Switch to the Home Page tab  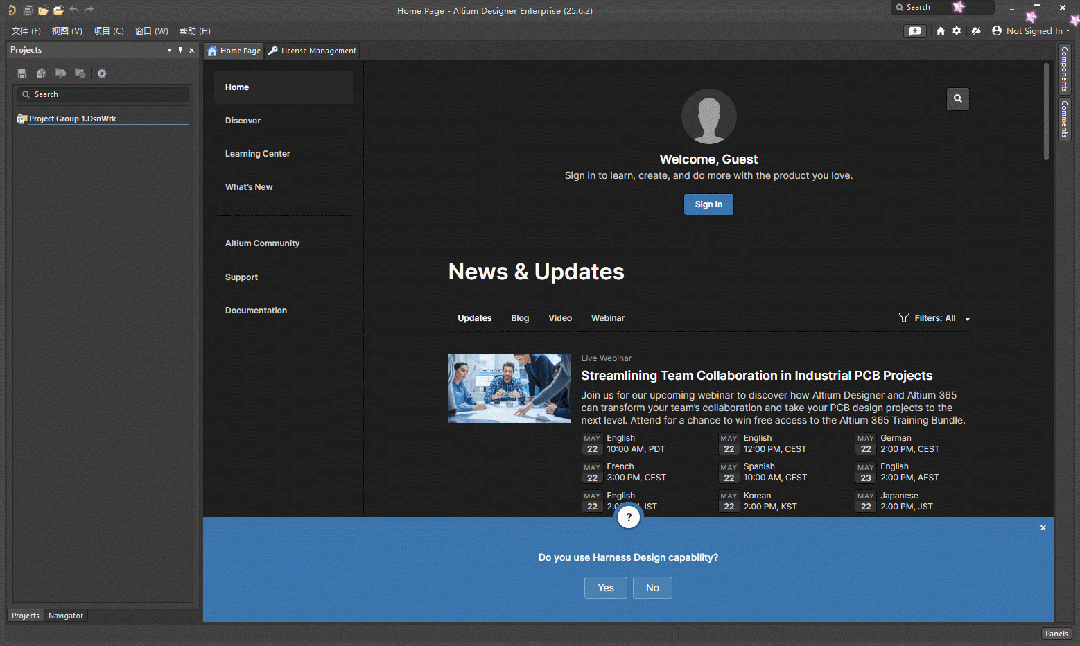[x=233, y=50]
